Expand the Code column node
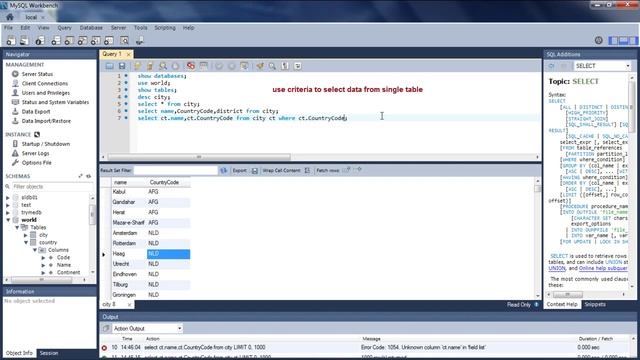Screen dimensions: 640x360 (x=43, y=258)
